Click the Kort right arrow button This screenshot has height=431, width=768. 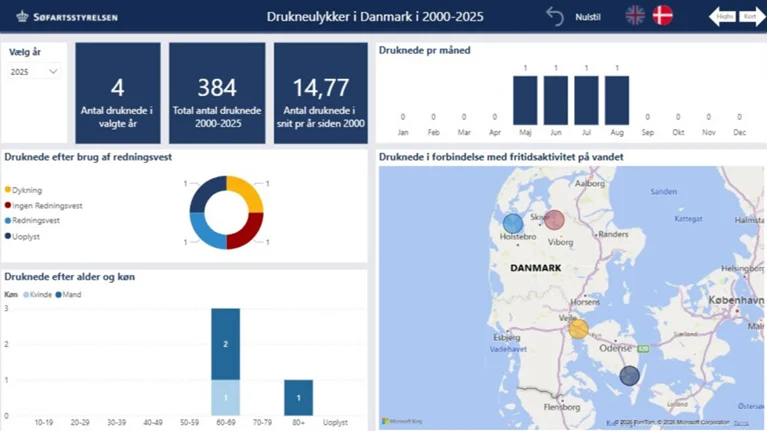click(748, 16)
